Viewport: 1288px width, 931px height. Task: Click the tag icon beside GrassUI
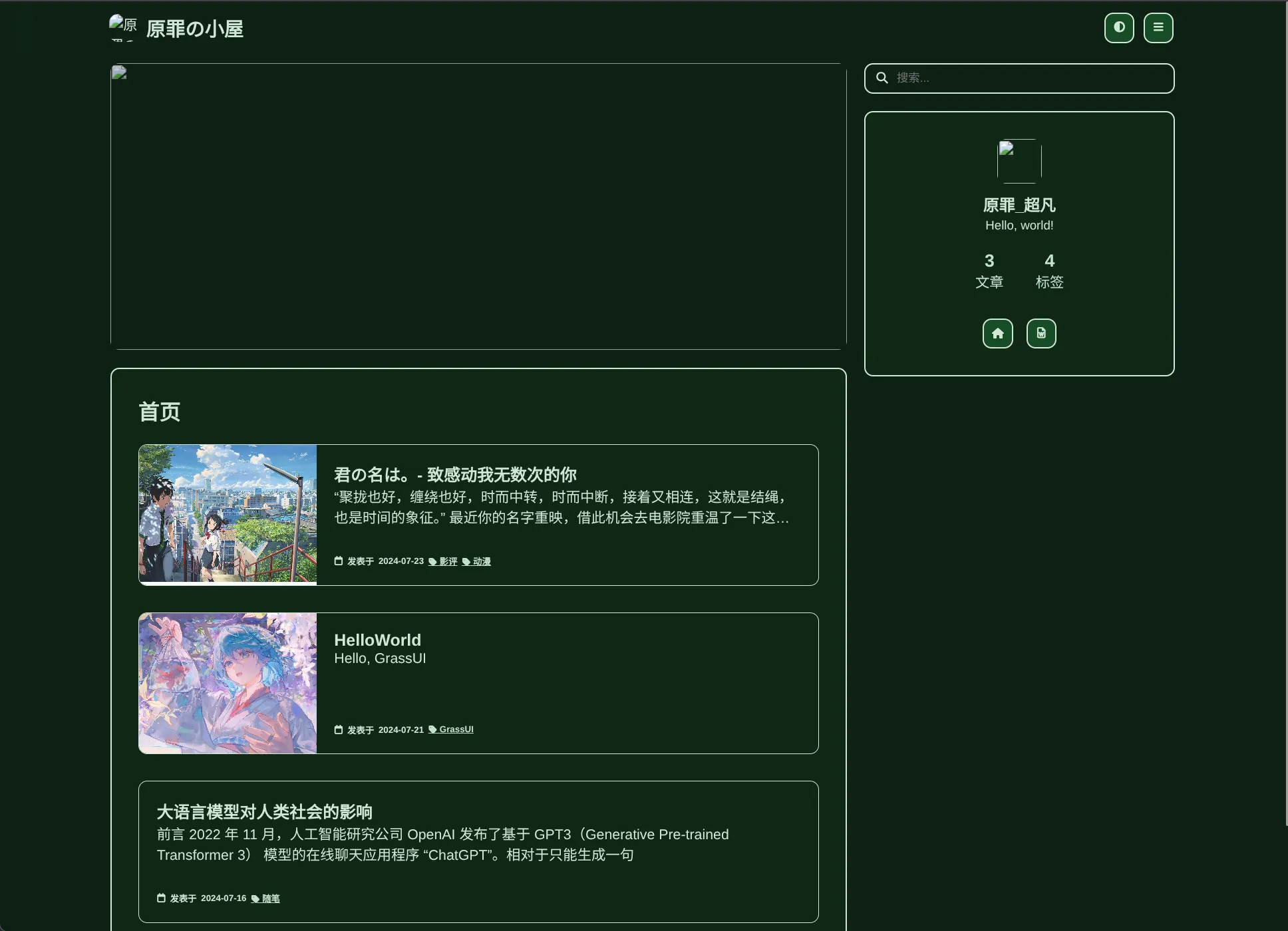click(x=432, y=730)
